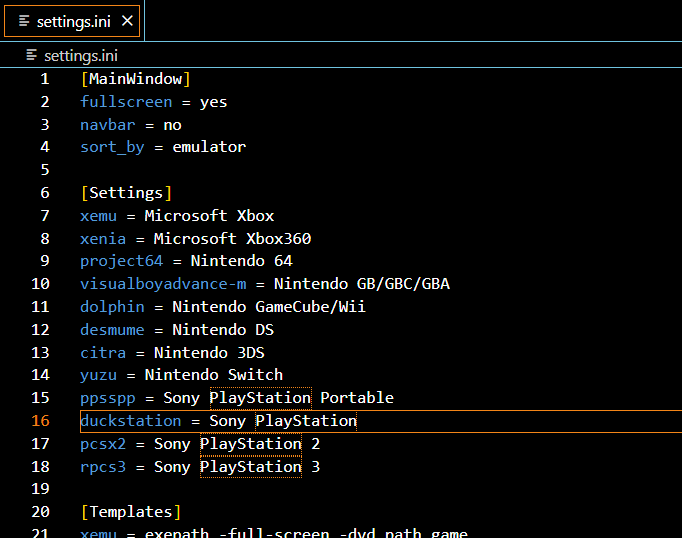Image resolution: width=682 pixels, height=538 pixels.
Task: Click the duckstation key on line 16
Action: tap(131, 421)
